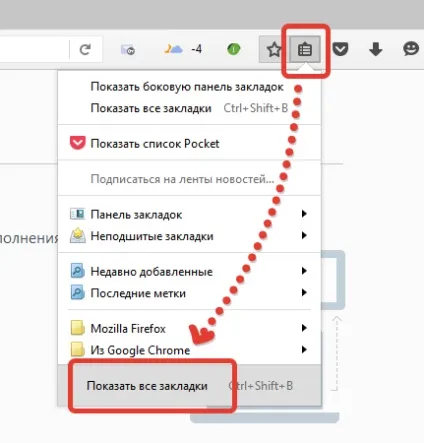This screenshot has height=443, width=424.
Task: Click the smiley face toolbar icon
Action: point(411,49)
